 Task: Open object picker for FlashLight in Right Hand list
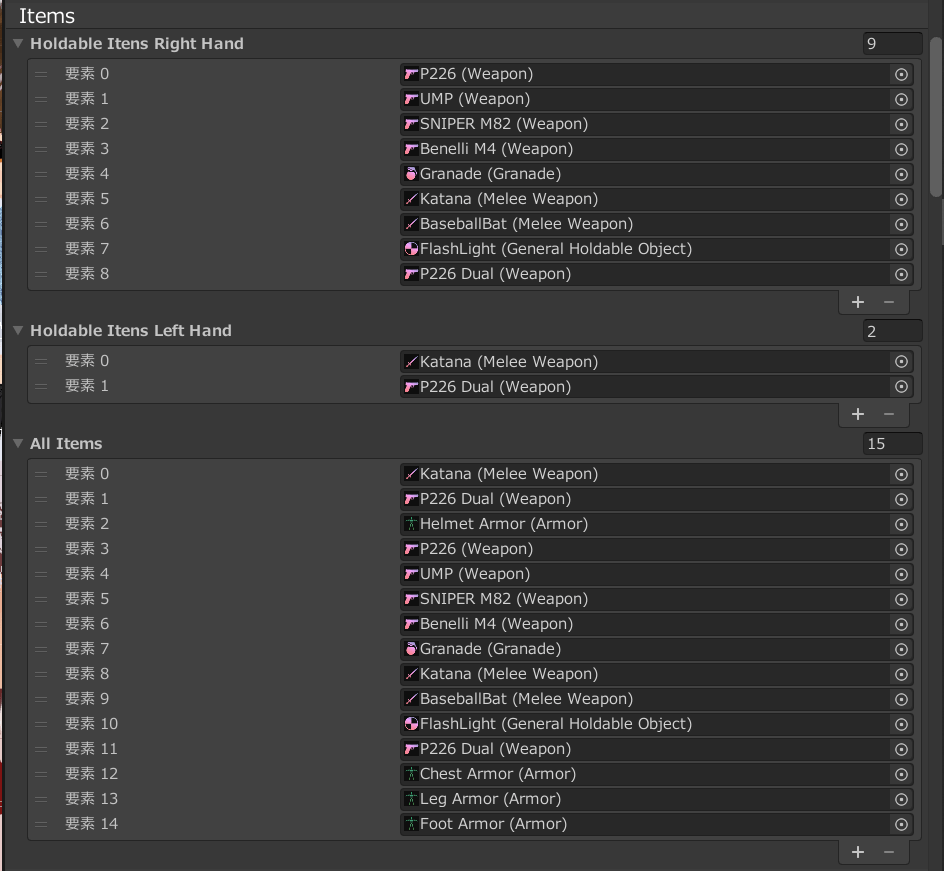coord(901,249)
